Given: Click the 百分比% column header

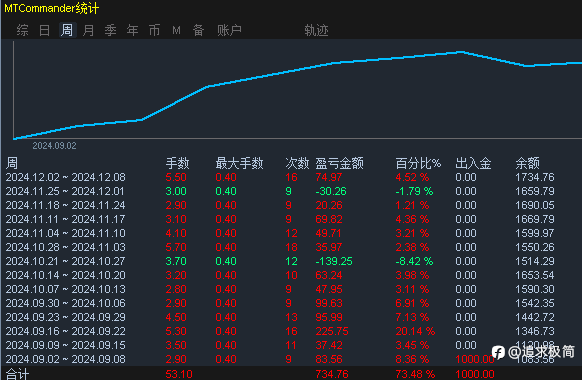Looking at the screenshot, I should pyautogui.click(x=418, y=163).
